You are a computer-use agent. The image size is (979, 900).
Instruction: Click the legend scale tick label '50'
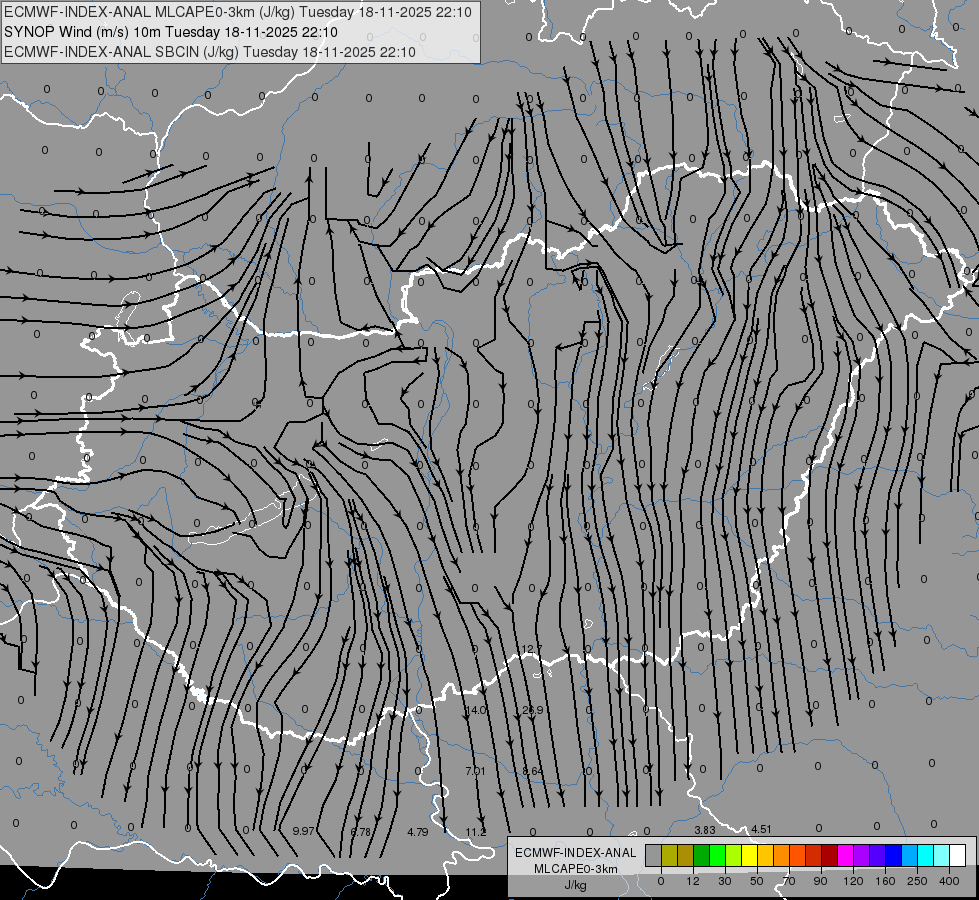[757, 881]
